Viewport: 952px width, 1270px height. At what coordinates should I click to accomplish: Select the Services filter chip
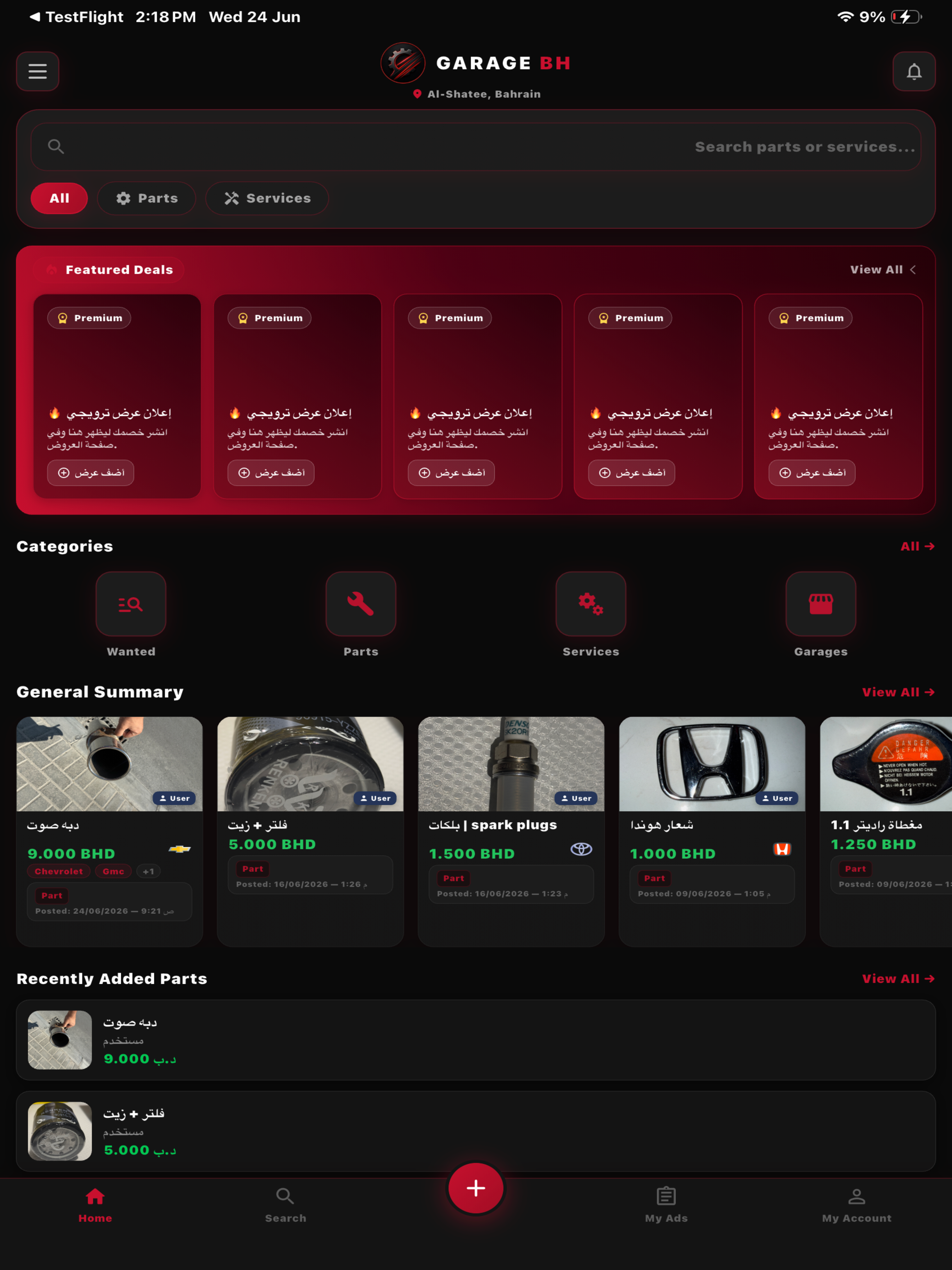[268, 198]
